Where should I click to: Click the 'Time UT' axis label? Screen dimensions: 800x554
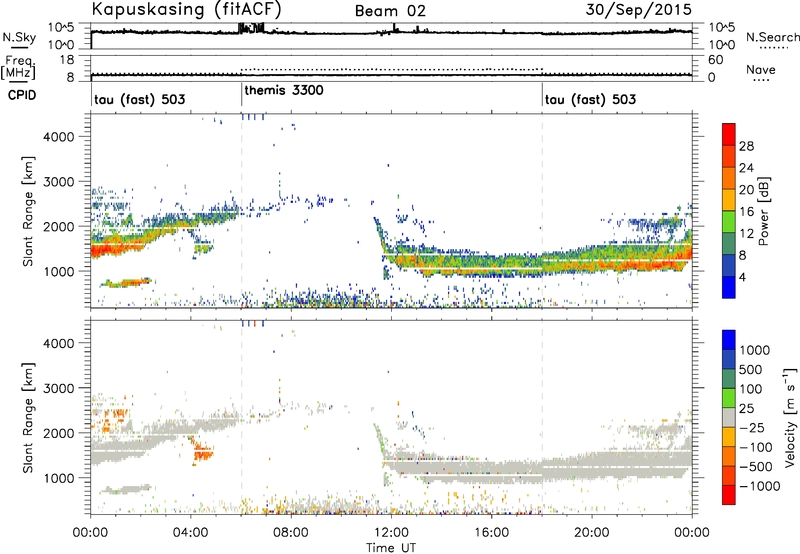pyautogui.click(x=391, y=548)
